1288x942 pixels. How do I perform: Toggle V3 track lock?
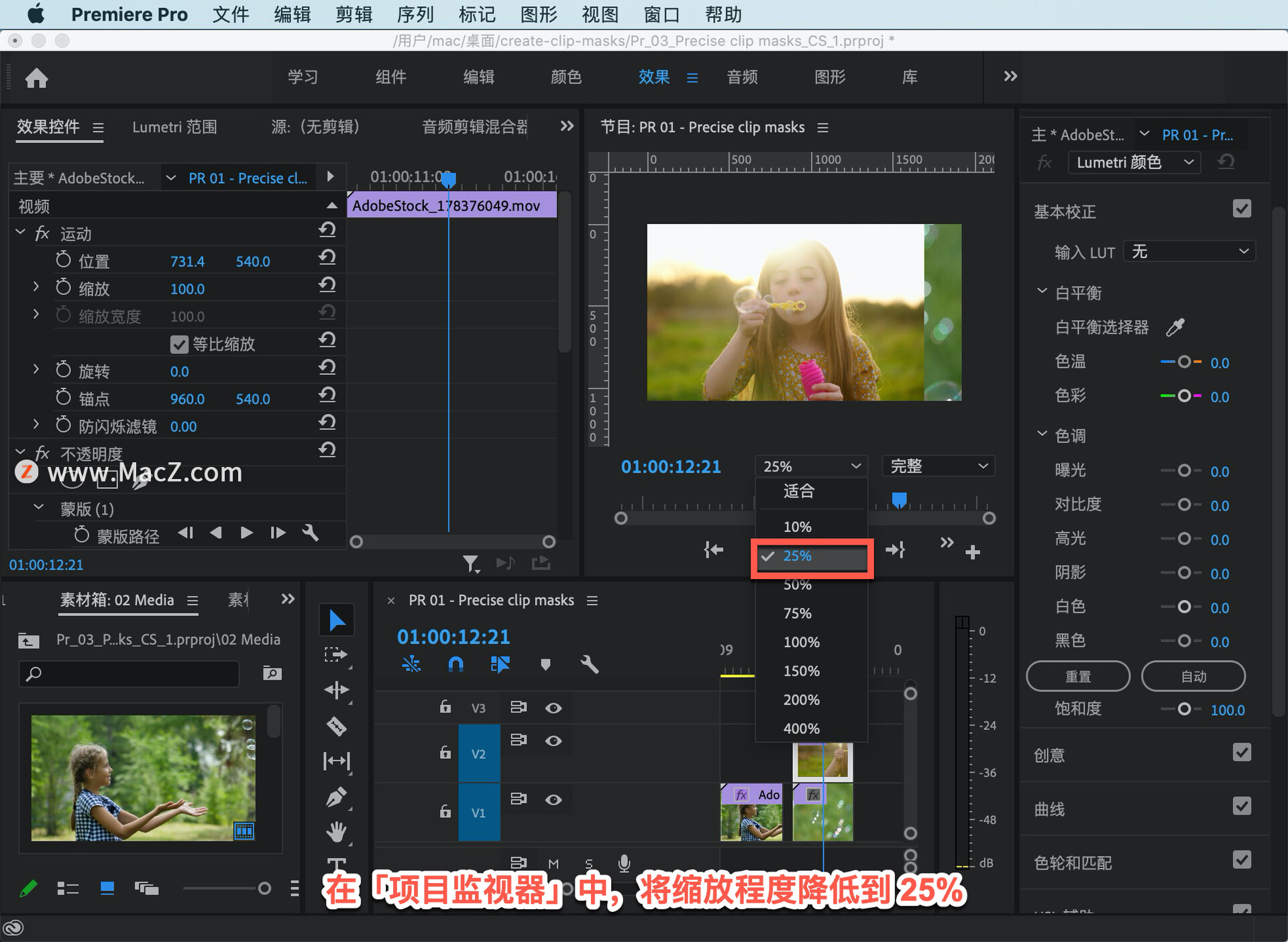[445, 706]
